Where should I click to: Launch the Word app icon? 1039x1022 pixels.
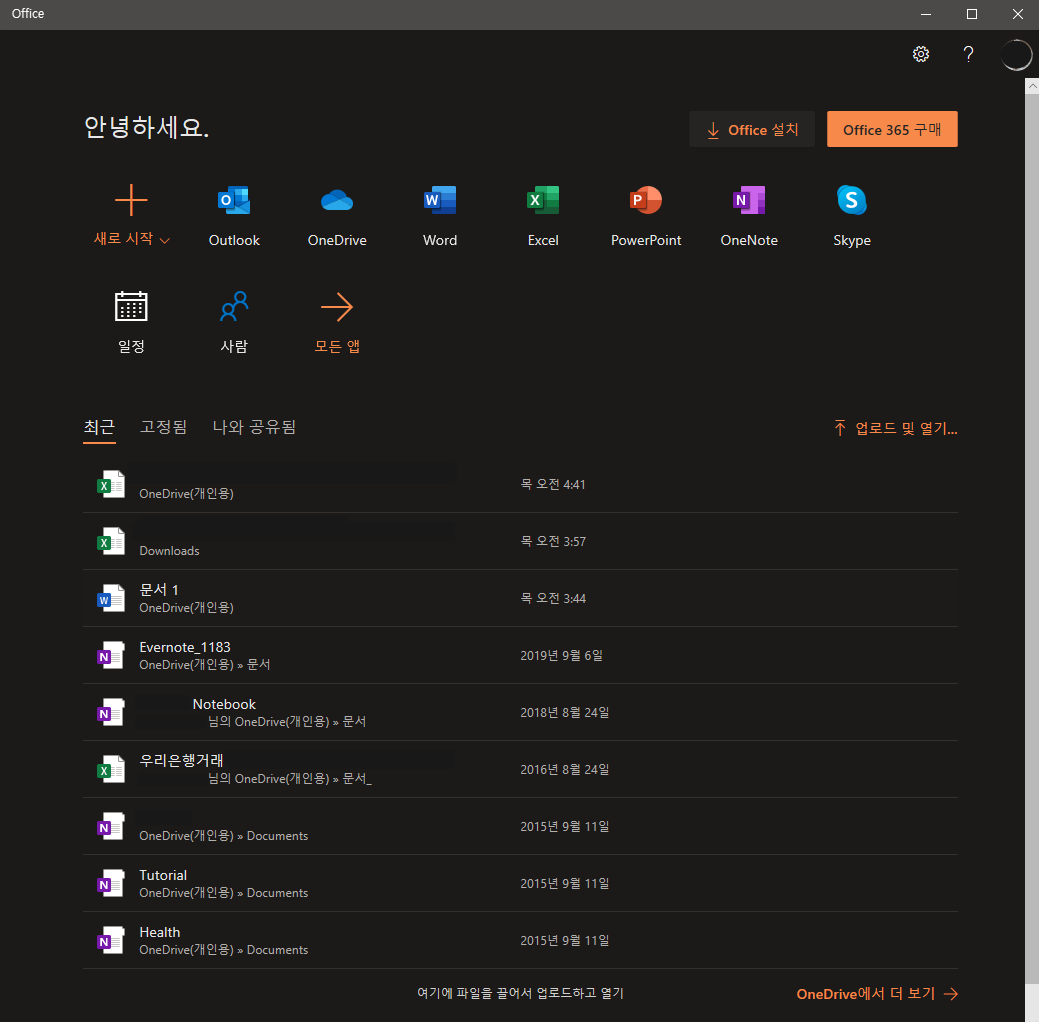tap(440, 200)
